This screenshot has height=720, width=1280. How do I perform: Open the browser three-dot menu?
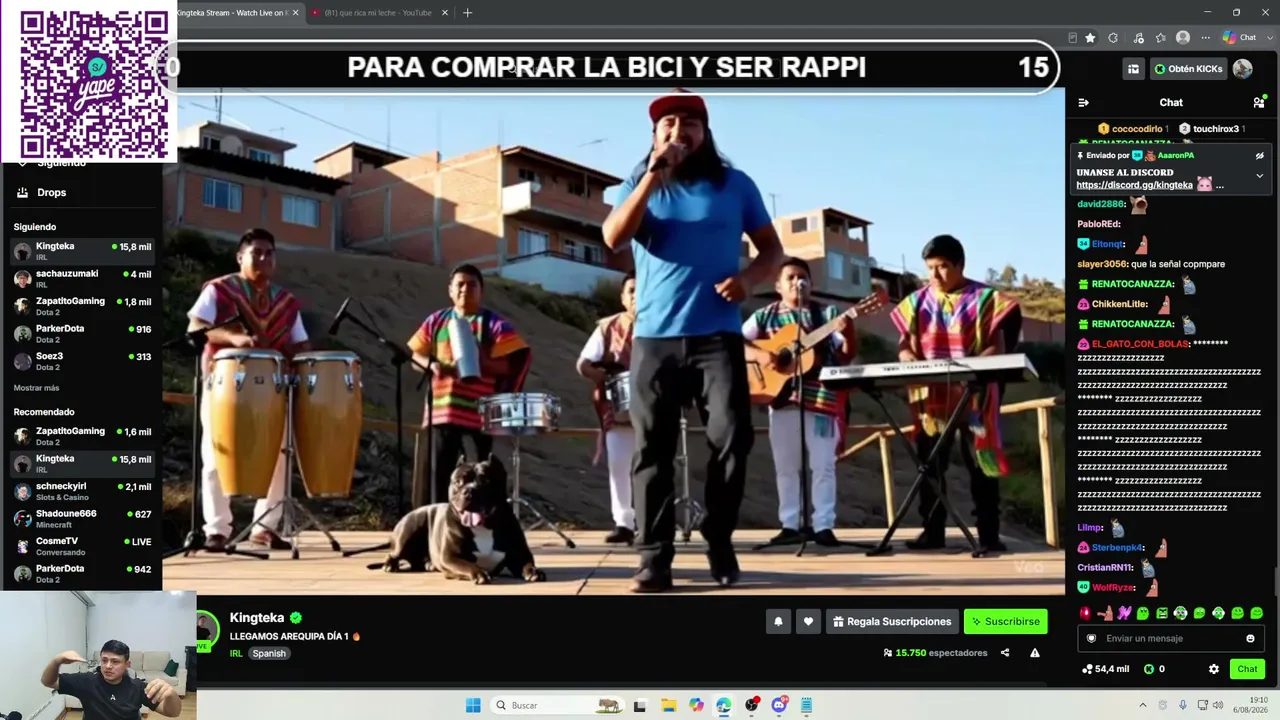pyautogui.click(x=1204, y=38)
